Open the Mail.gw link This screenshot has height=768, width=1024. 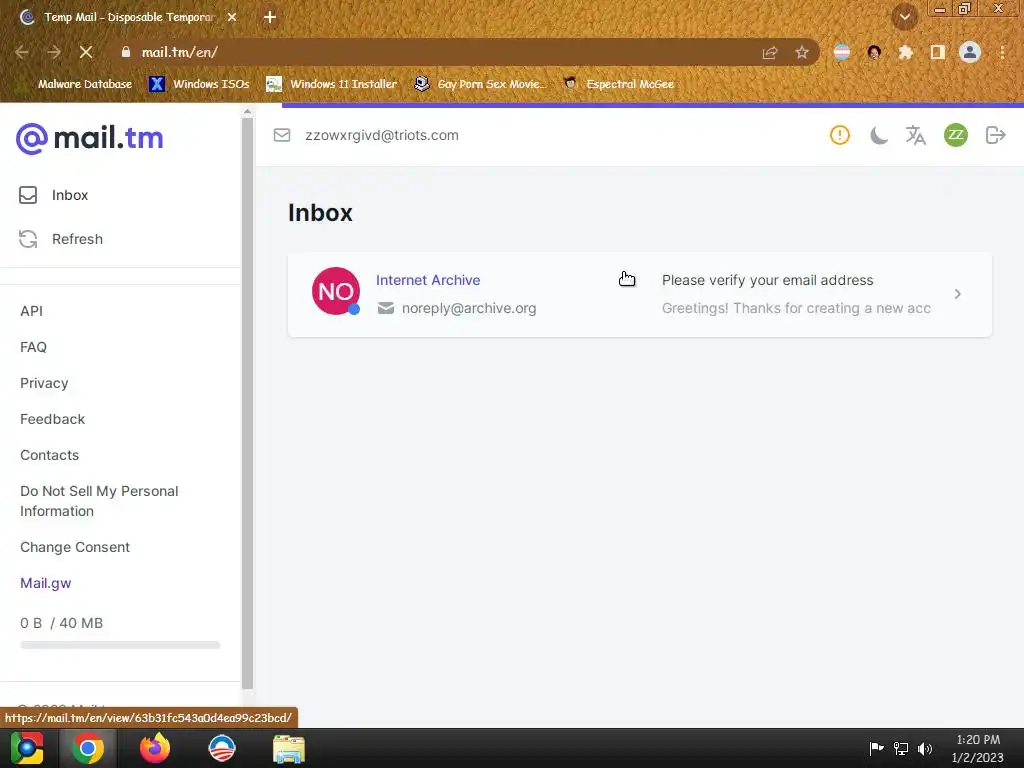coord(46,583)
